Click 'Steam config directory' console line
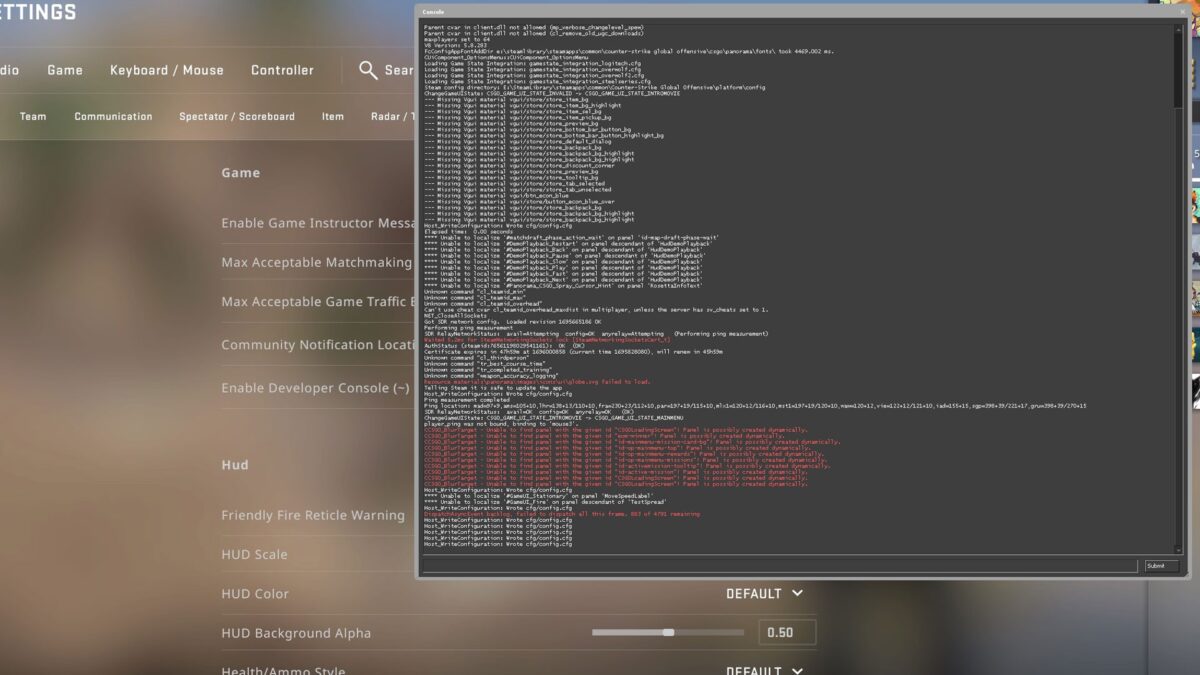Screen dimensions: 1200x675 click(x=595, y=87)
